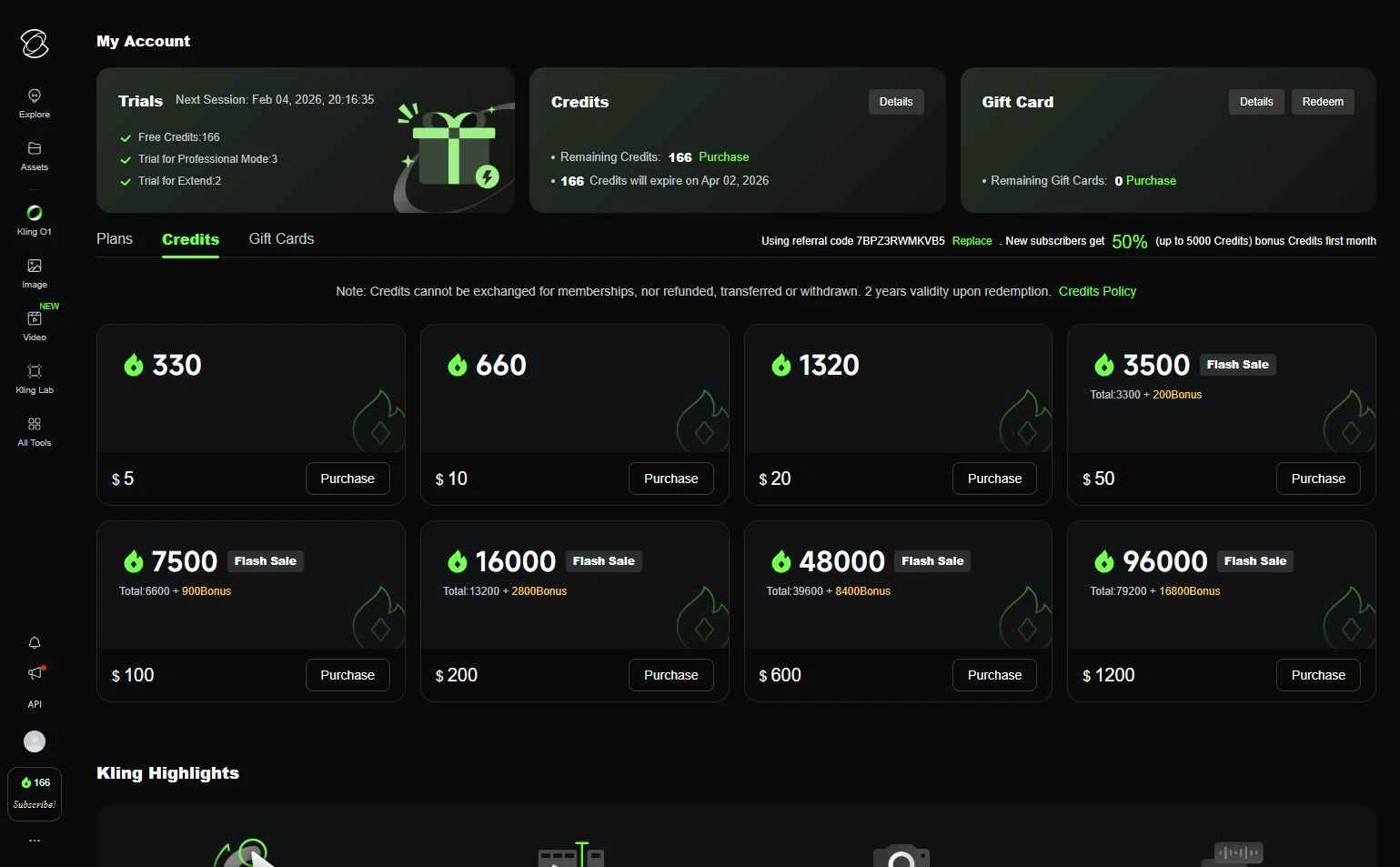Switch to the Plans tab
The width and height of the screenshot is (1400, 867).
[x=115, y=238]
